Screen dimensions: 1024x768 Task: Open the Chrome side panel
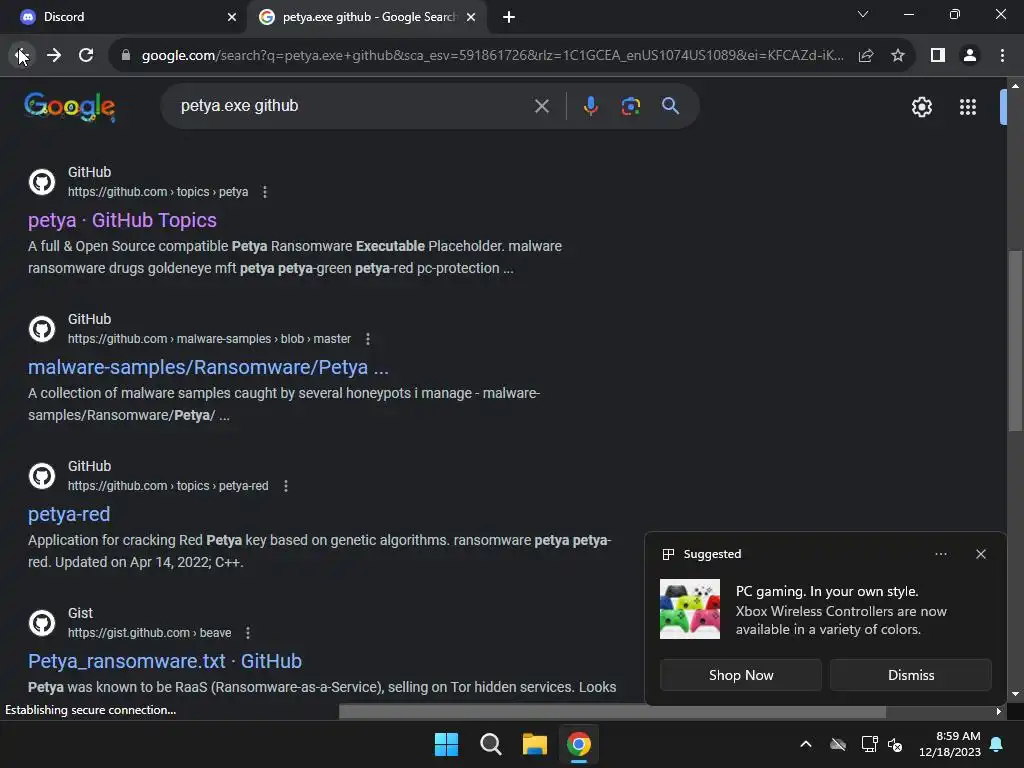tap(938, 56)
